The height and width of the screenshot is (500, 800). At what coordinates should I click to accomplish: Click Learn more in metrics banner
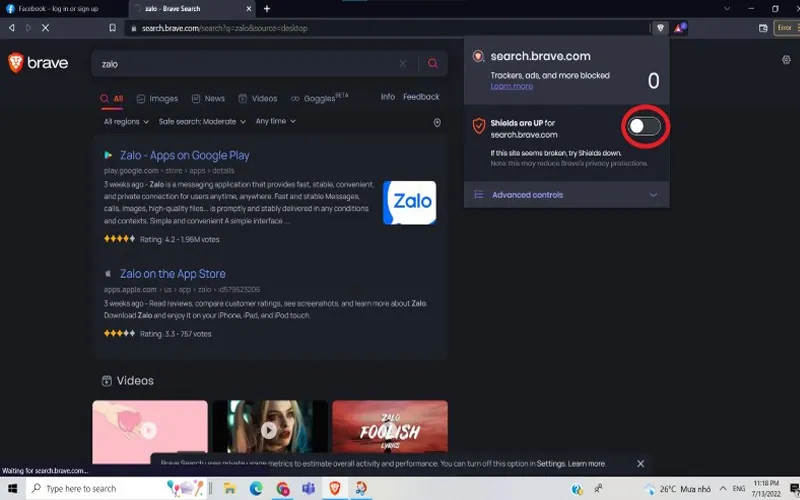tap(587, 464)
